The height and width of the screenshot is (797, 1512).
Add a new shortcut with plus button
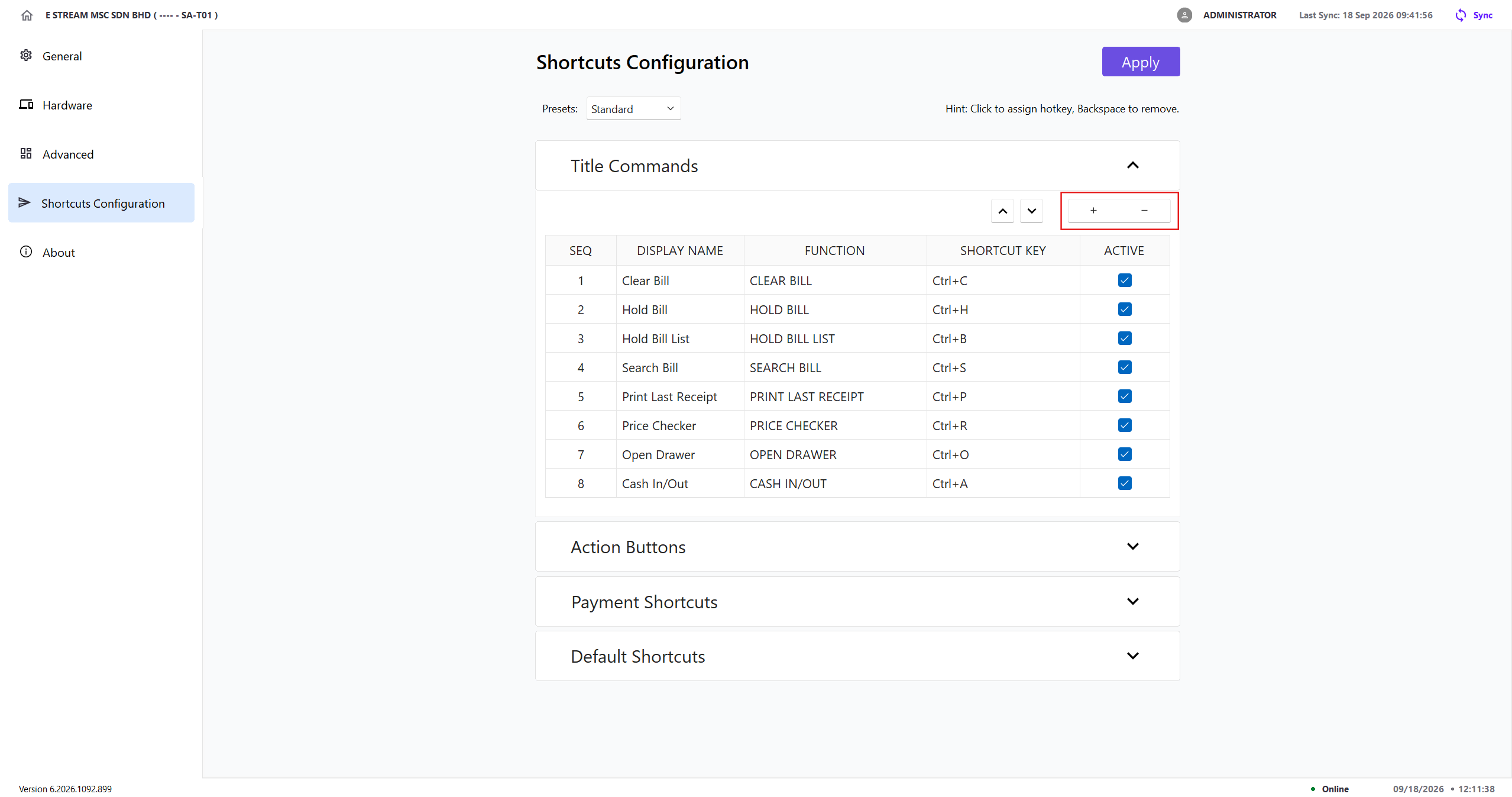[x=1093, y=211]
